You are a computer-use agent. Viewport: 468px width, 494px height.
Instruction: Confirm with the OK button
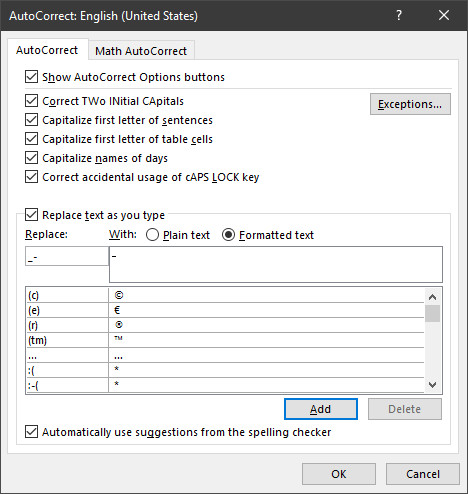(339, 474)
